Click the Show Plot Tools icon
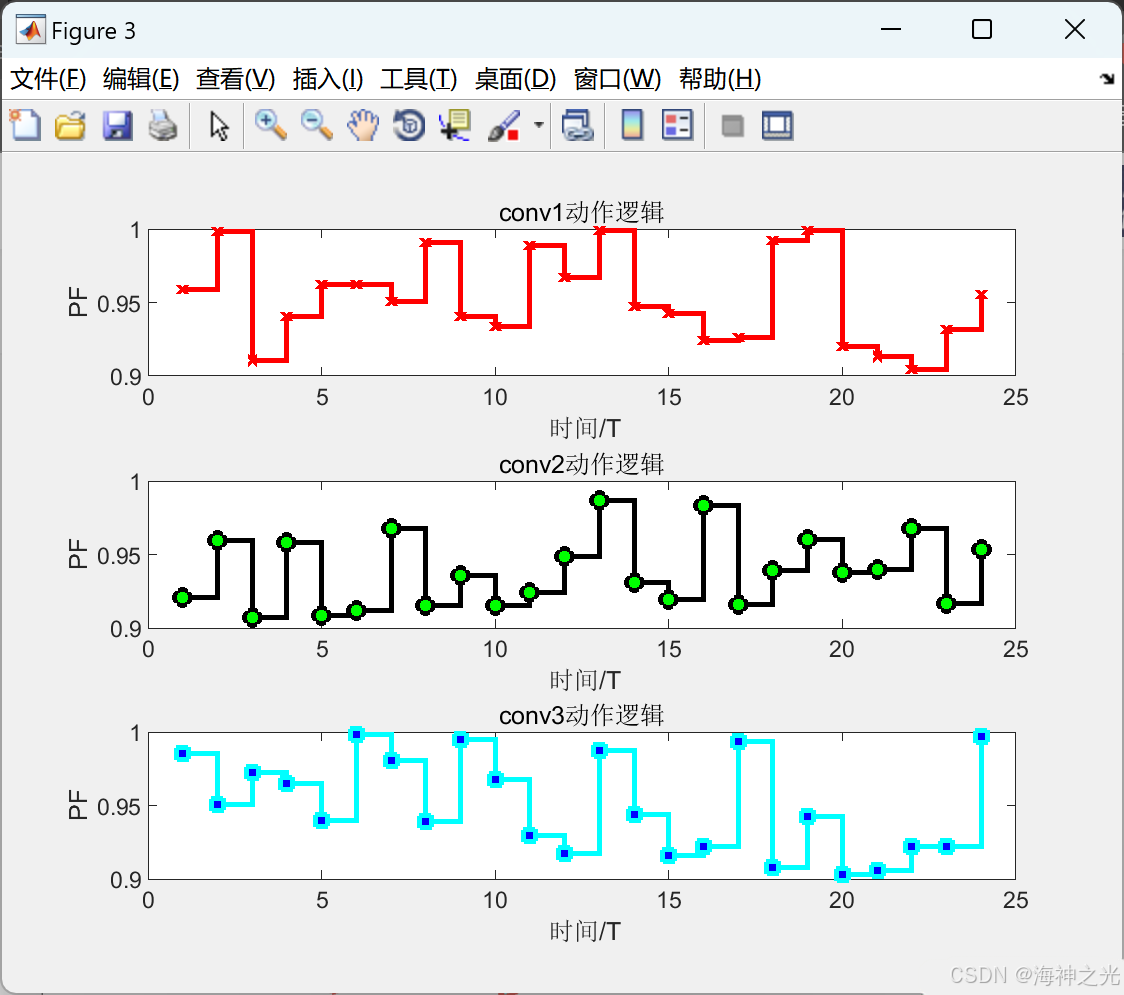 tap(777, 125)
